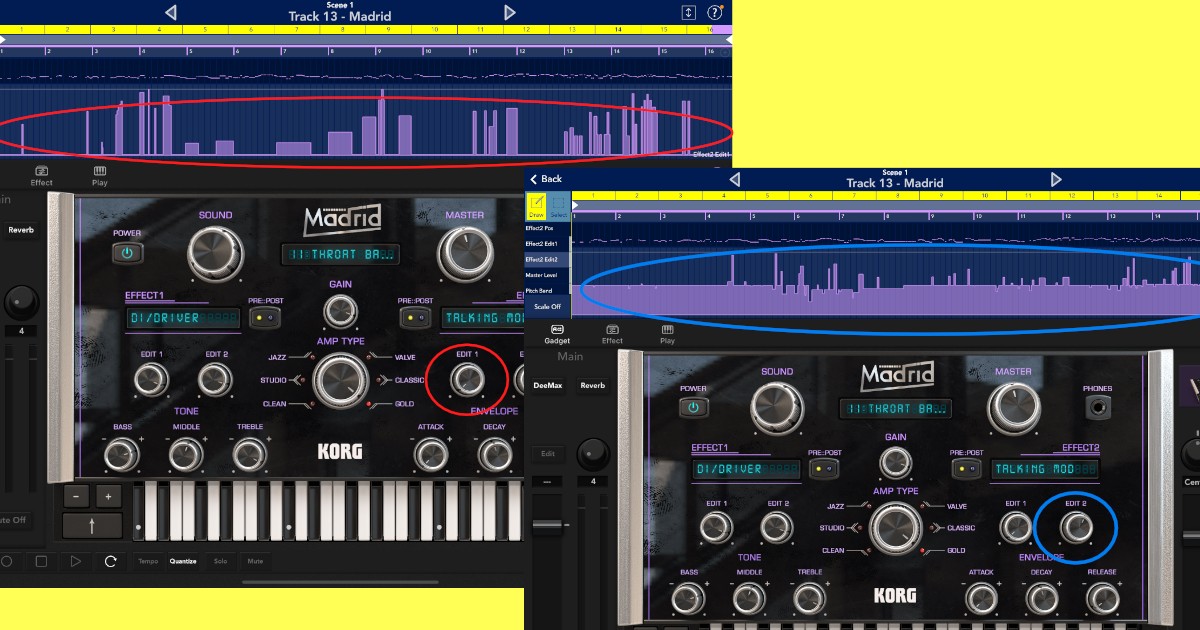Open the Quantize setting
Screen dimensions: 1200x630
tap(183, 561)
